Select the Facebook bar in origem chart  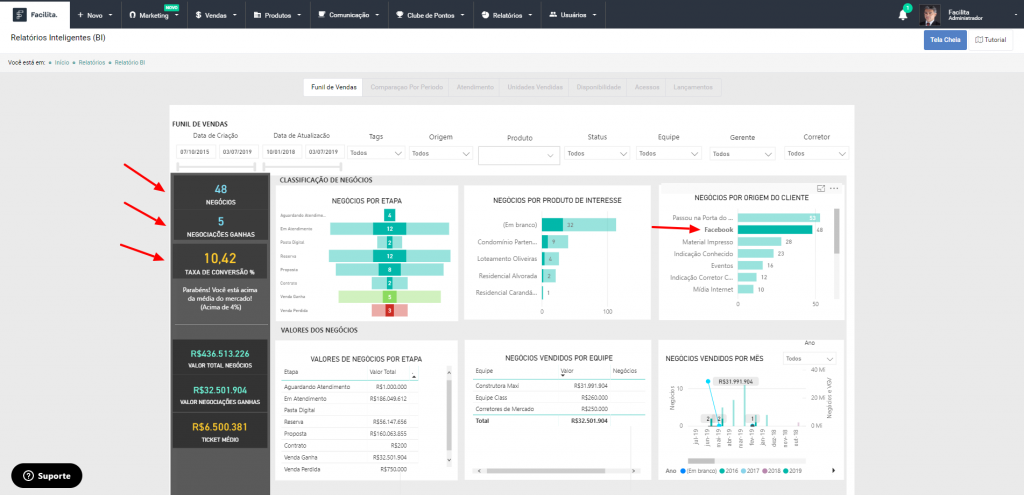click(775, 230)
